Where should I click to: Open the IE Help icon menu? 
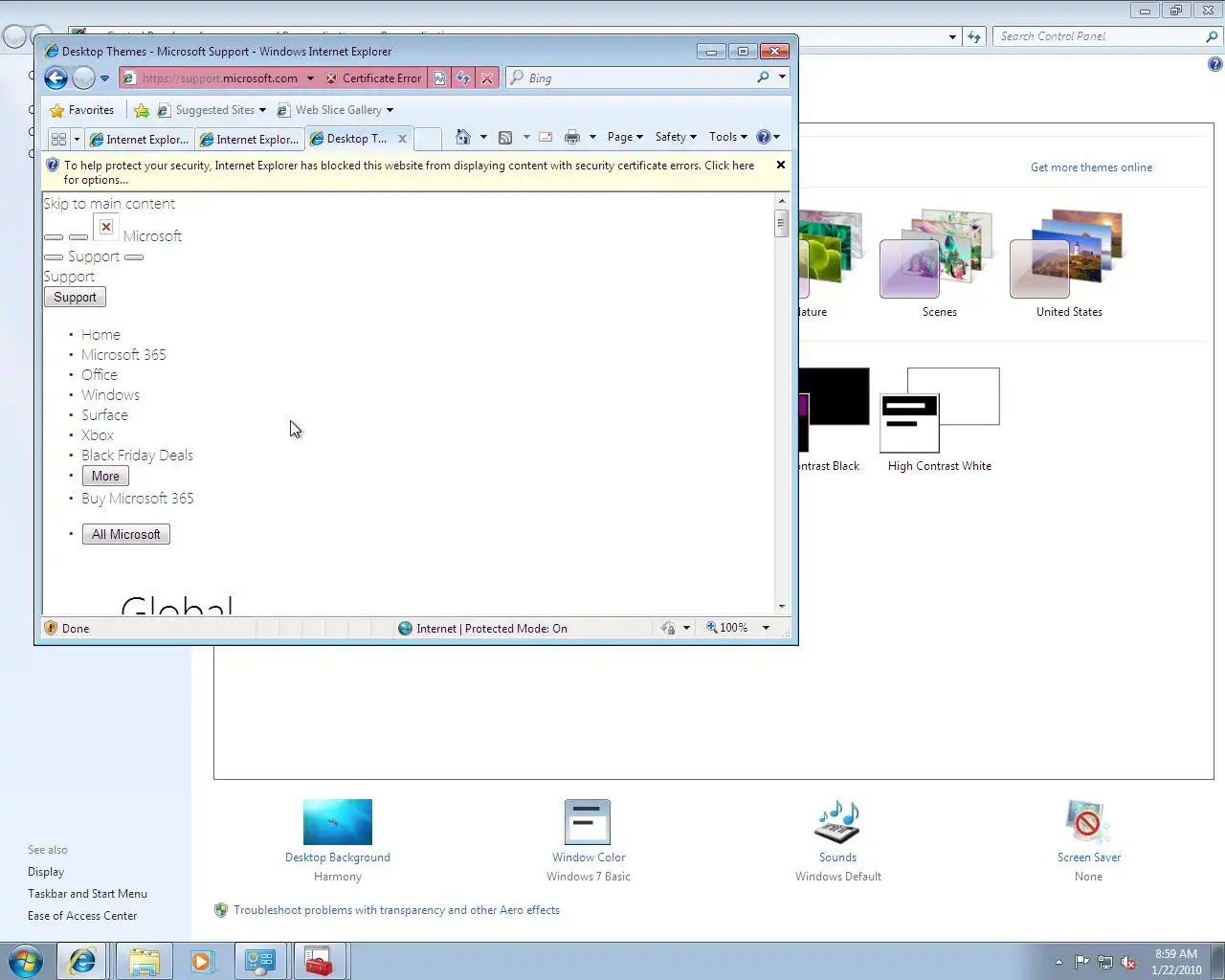click(768, 137)
